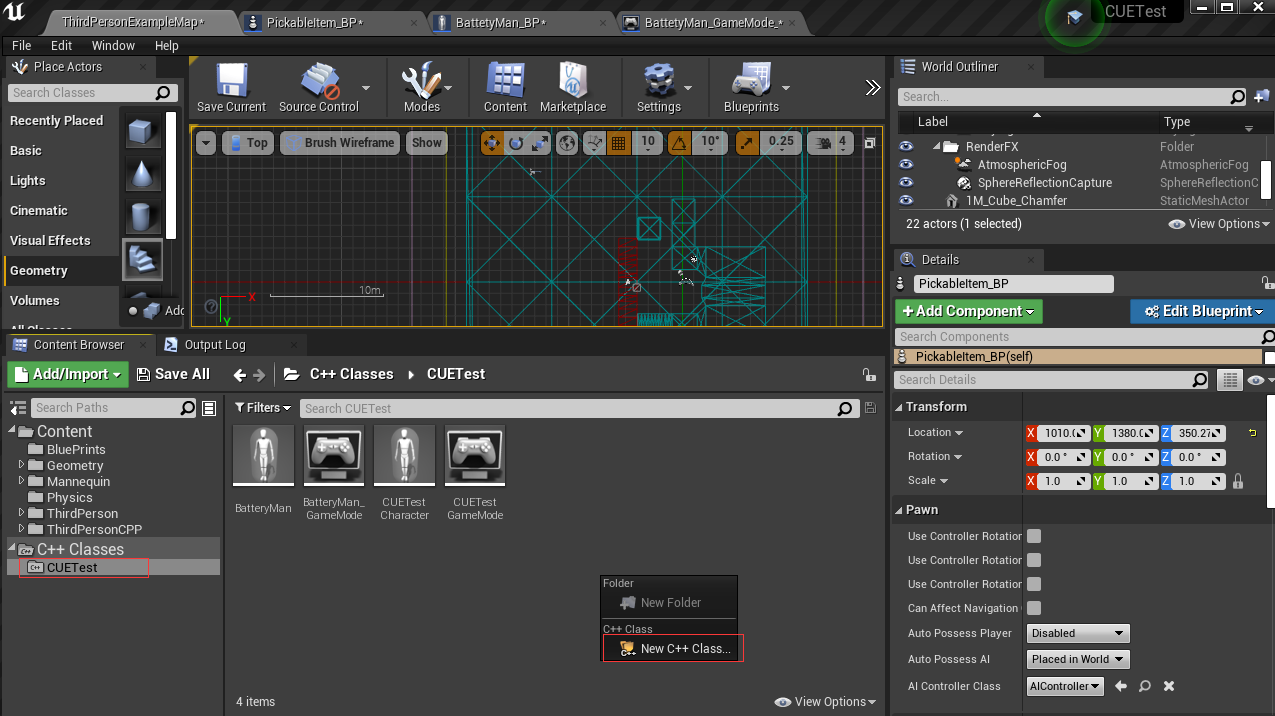Open the File menu
1275x716 pixels.
(x=22, y=45)
